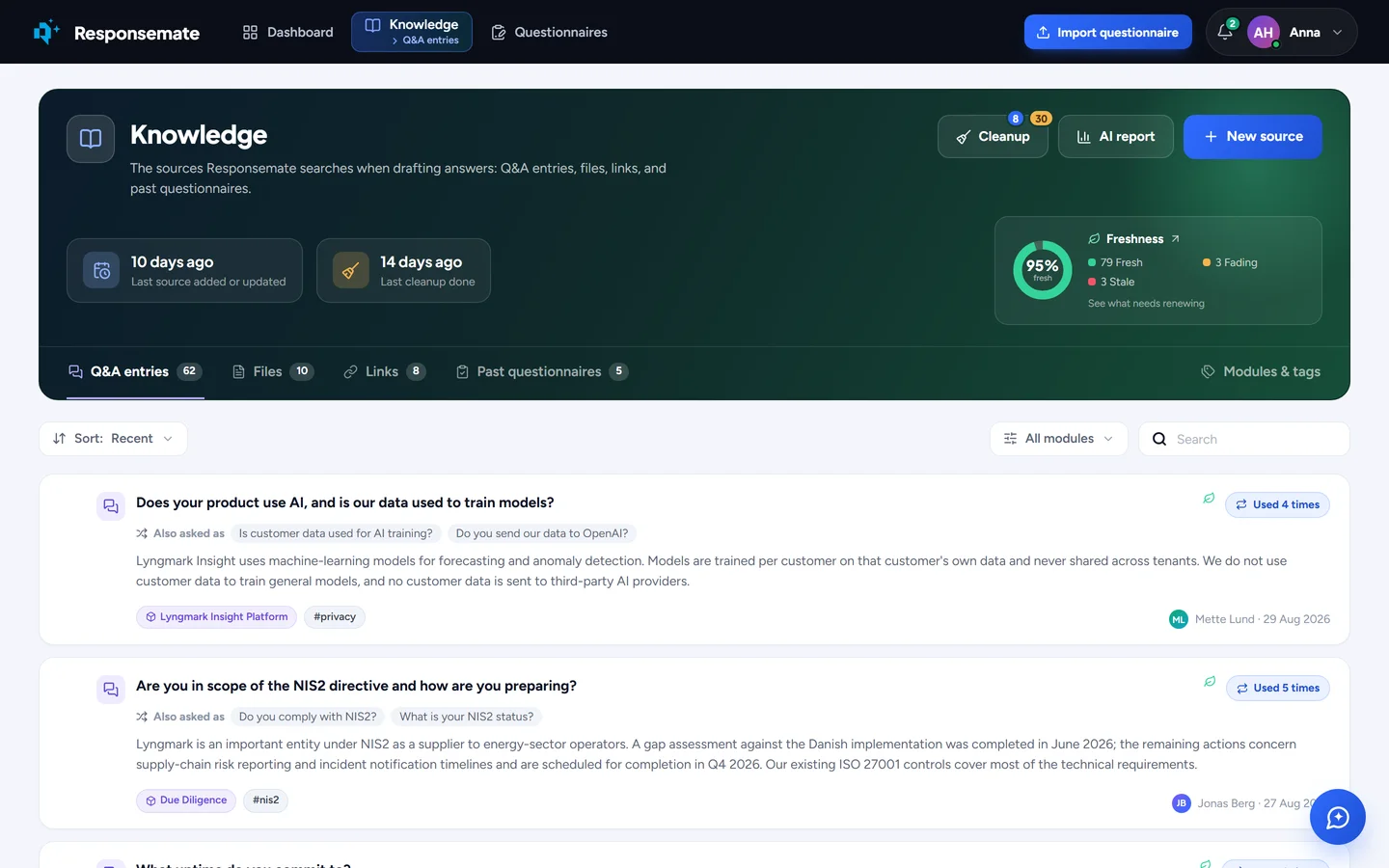Open the Cleanup button

993,136
